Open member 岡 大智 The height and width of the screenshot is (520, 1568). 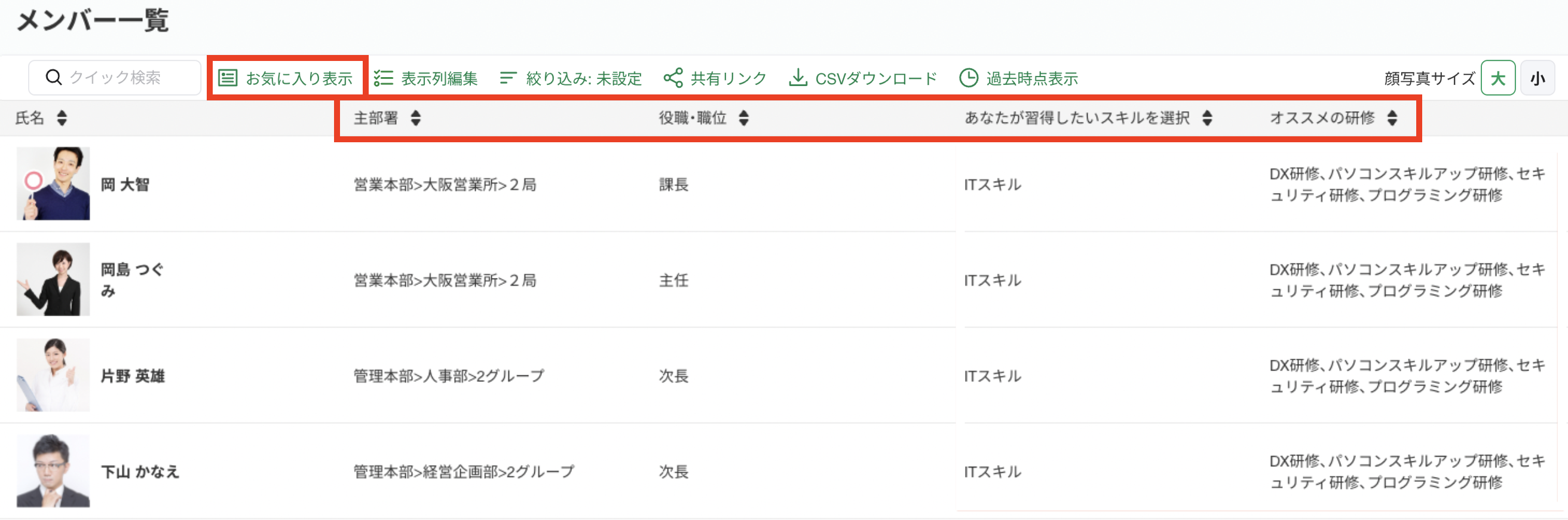pos(125,185)
